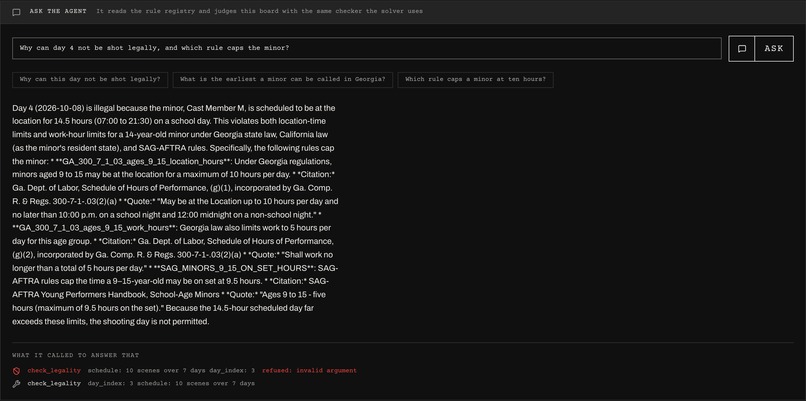This screenshot has height=401, width=806.
Task: Click the rule id GA_300_7_1_03_ages_9_15_work_hours
Action: click(x=96, y=228)
